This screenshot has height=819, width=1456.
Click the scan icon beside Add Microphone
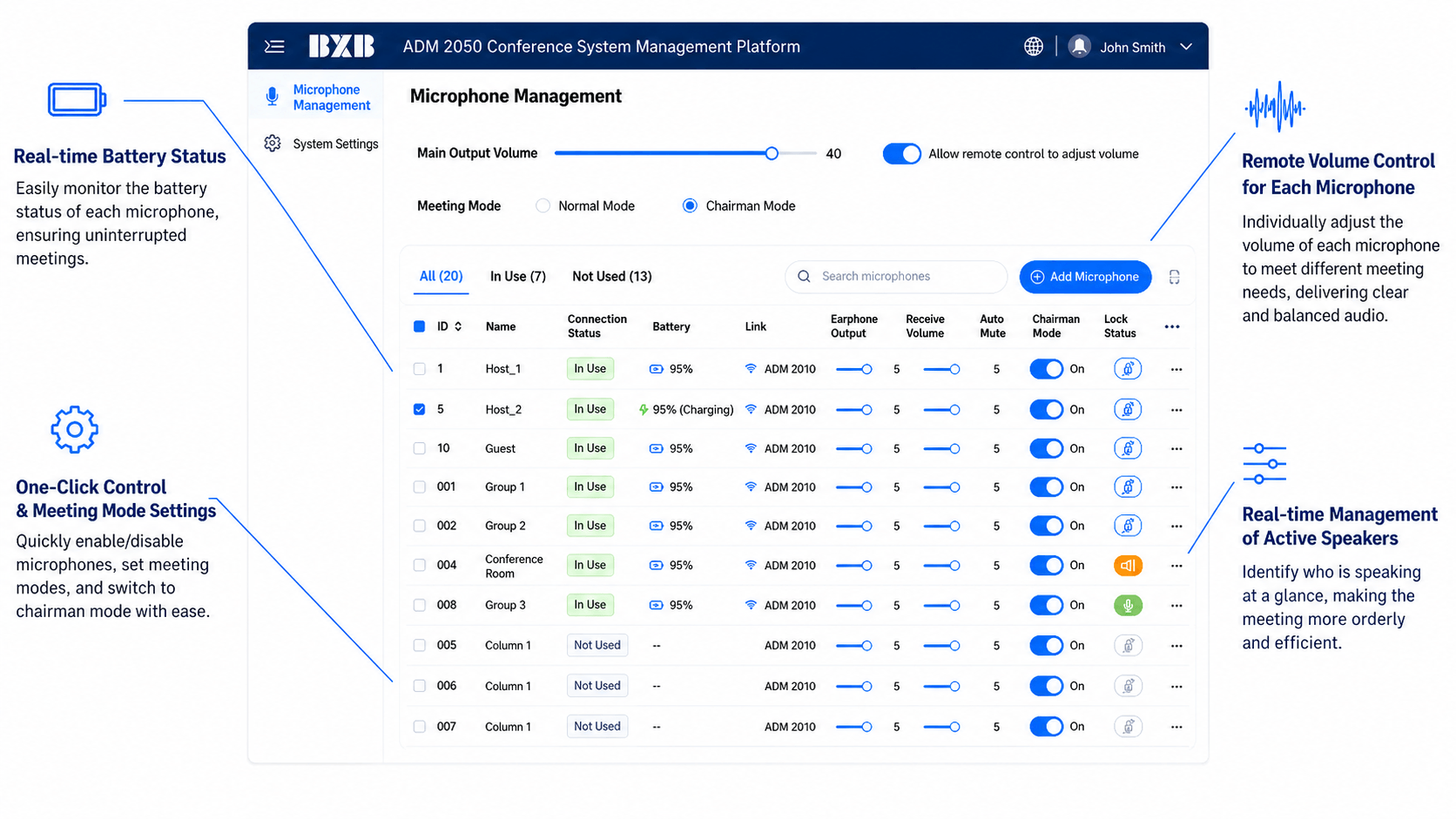click(1174, 277)
